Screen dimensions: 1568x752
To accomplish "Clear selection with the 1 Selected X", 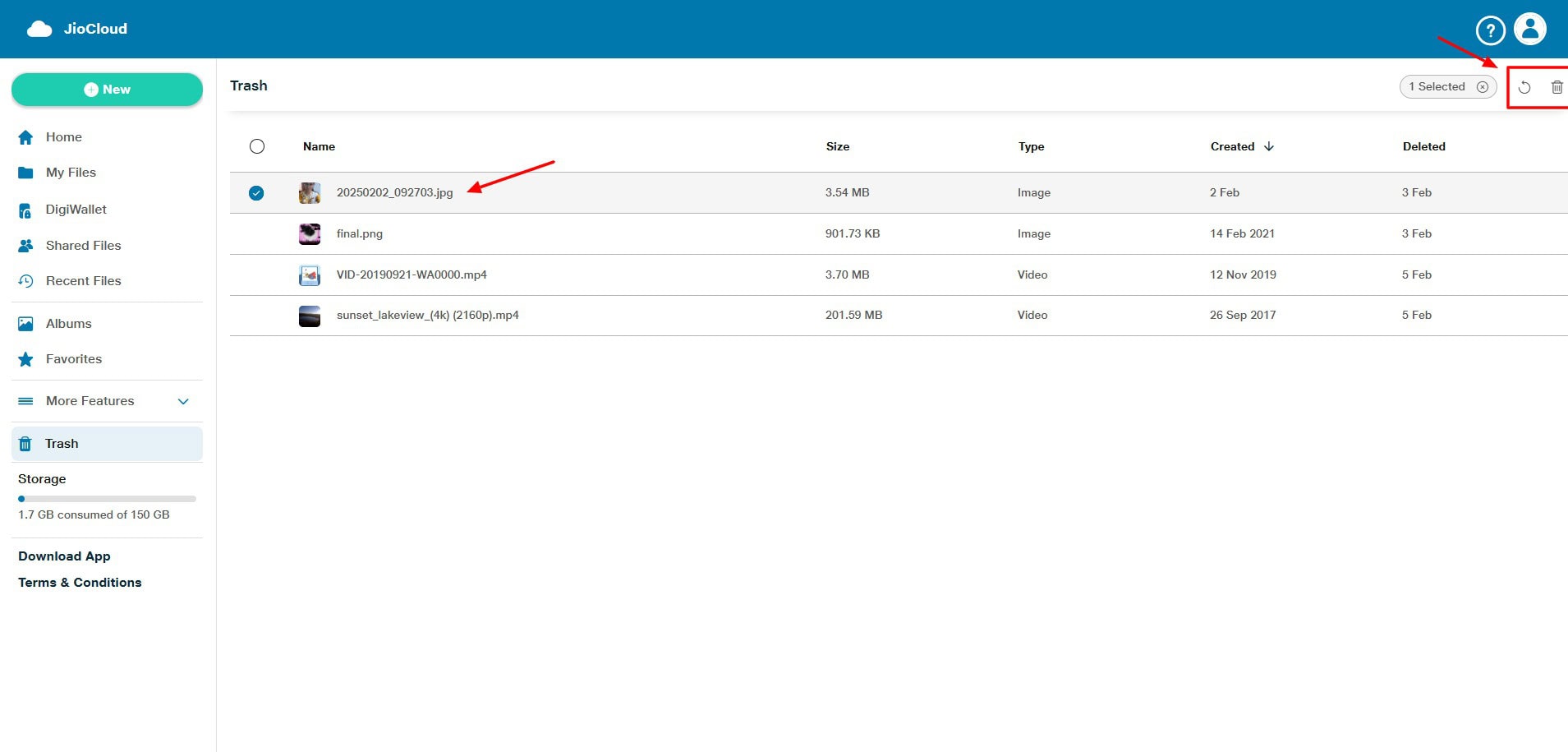I will (1483, 87).
